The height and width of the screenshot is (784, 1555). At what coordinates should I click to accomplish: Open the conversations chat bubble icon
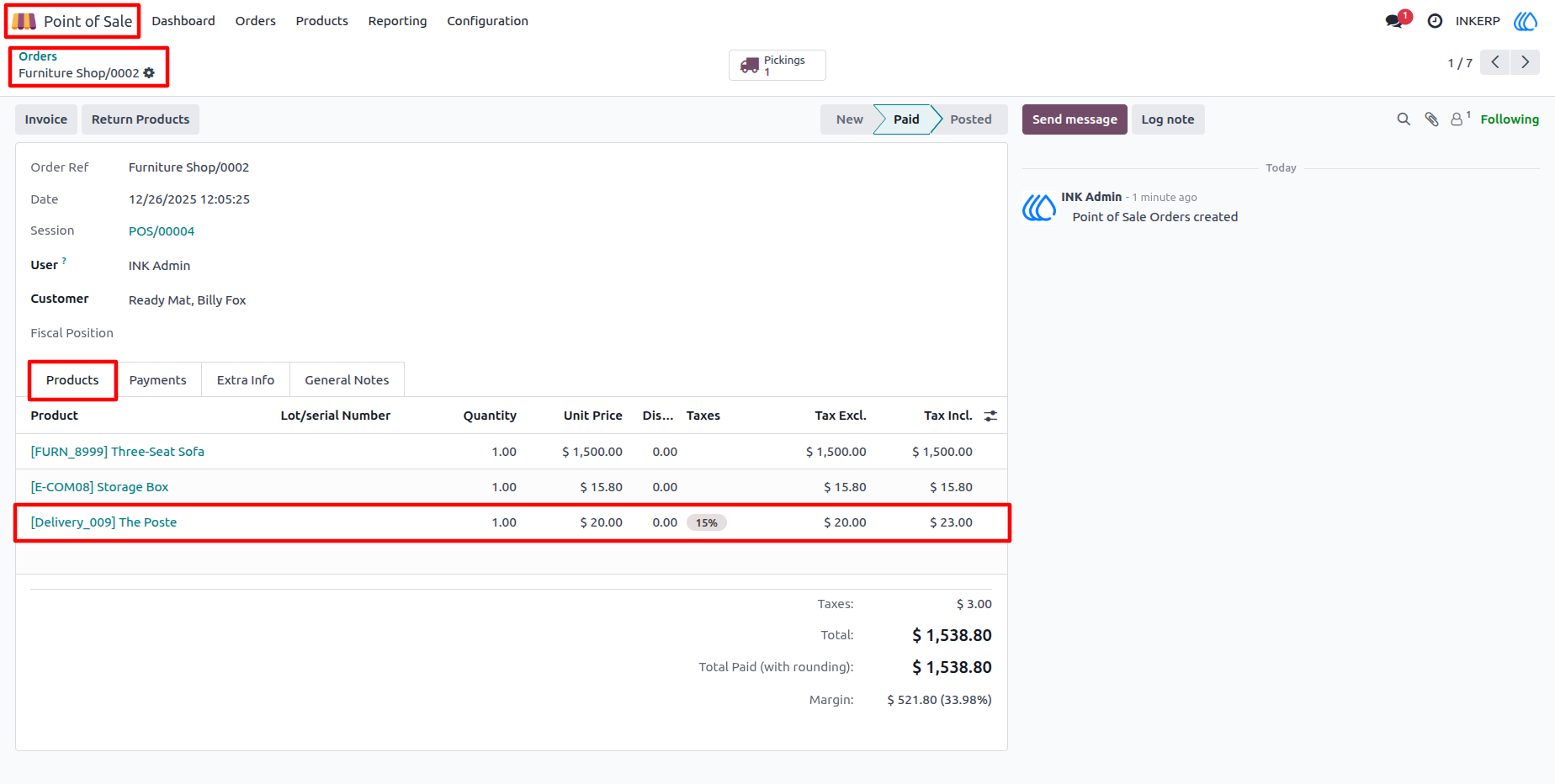1394,21
